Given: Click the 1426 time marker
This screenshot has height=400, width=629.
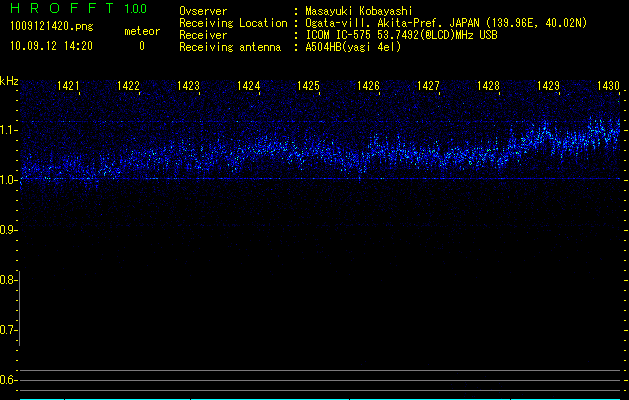Looking at the screenshot, I should 369,87.
